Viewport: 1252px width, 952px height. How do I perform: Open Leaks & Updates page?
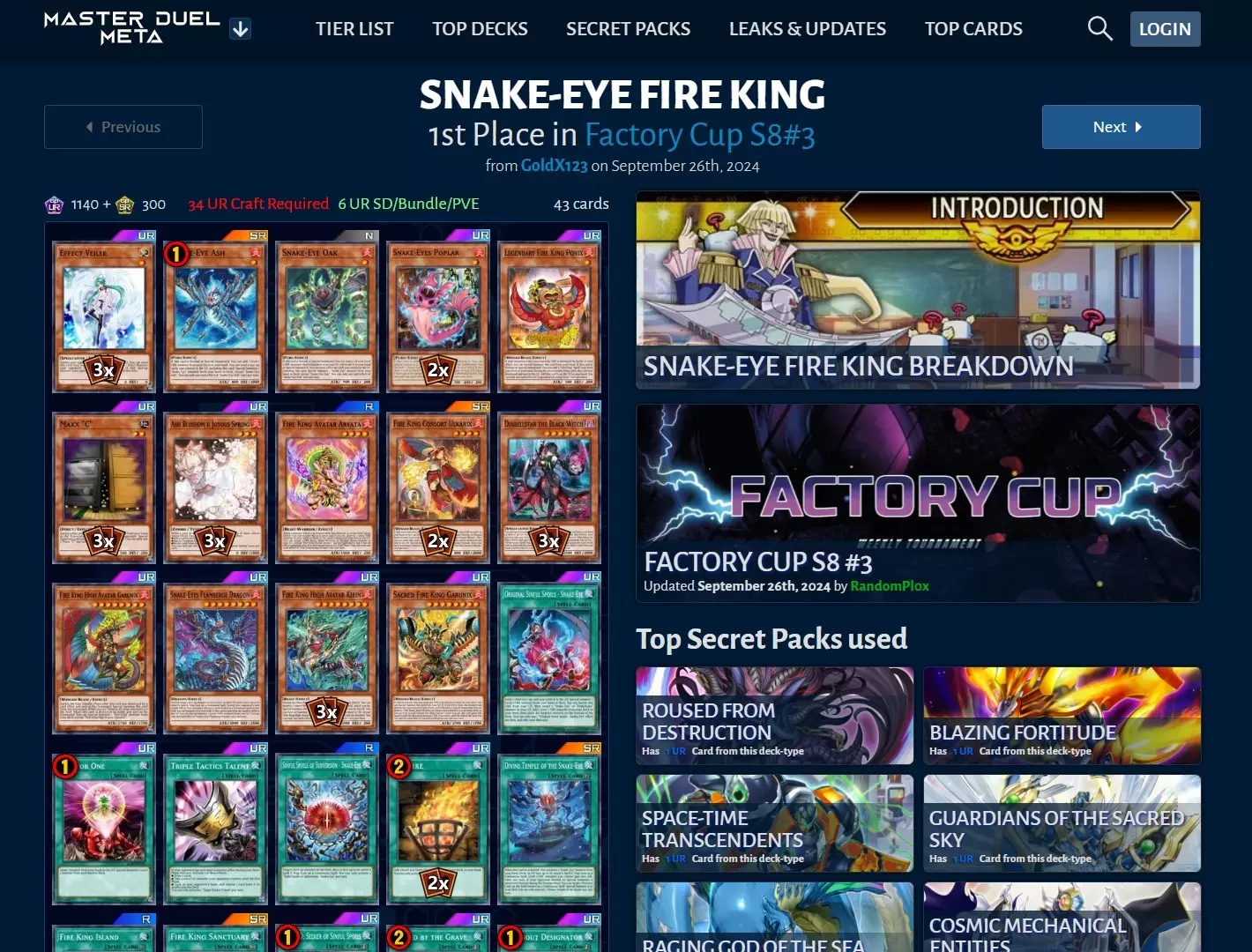808,29
